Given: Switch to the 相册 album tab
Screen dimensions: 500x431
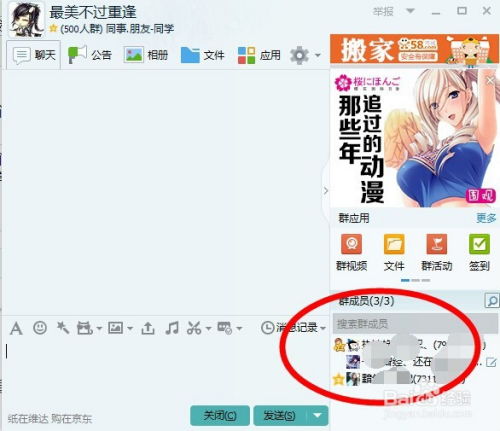Looking at the screenshot, I should coord(146,55).
